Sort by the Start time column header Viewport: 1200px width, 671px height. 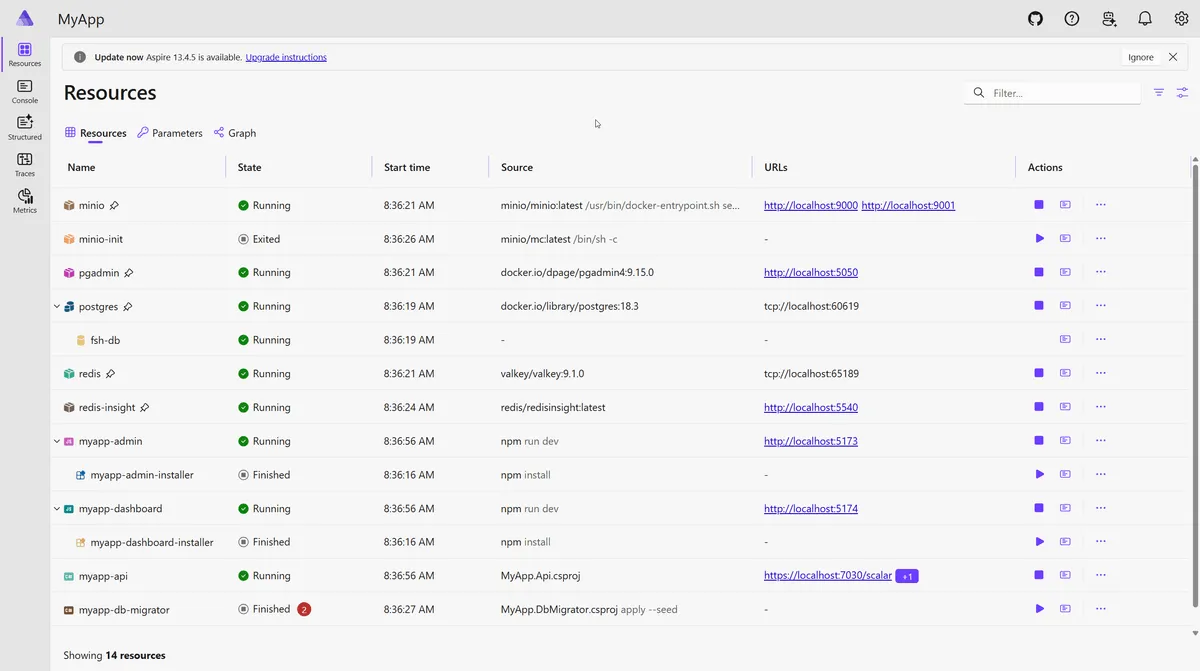tap(407, 167)
